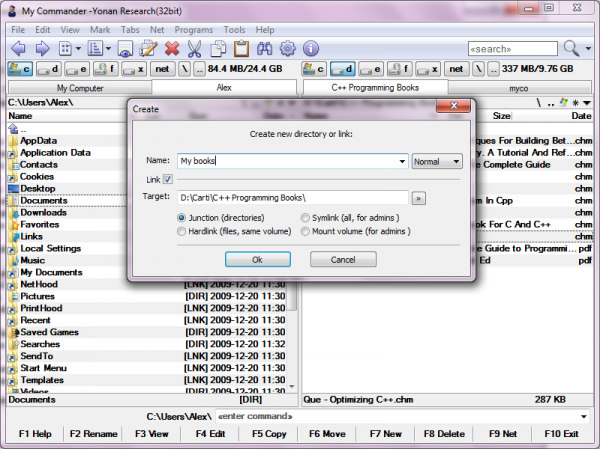Click the binoculars find icon

(x=264, y=48)
